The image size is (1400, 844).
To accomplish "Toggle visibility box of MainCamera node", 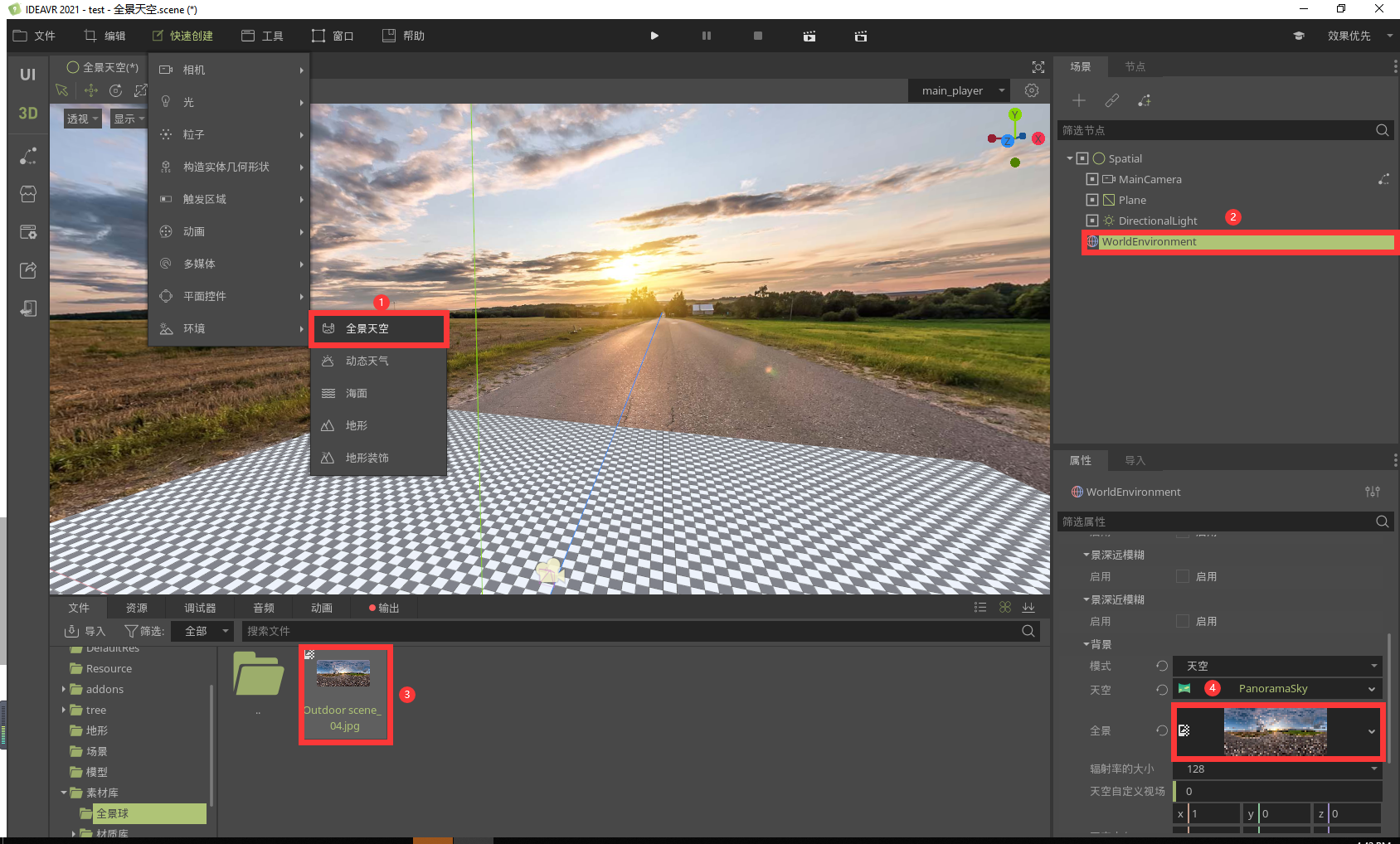I will coord(1092,179).
